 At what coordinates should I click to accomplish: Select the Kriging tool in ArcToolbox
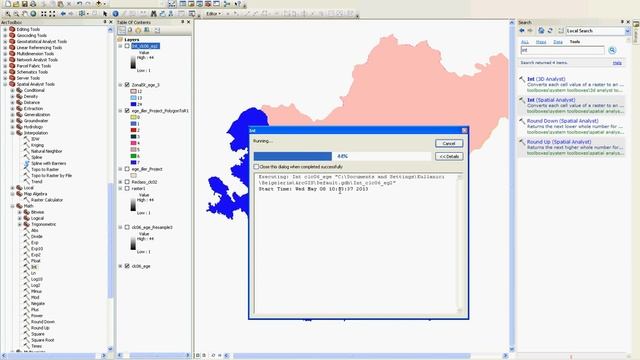37,145
